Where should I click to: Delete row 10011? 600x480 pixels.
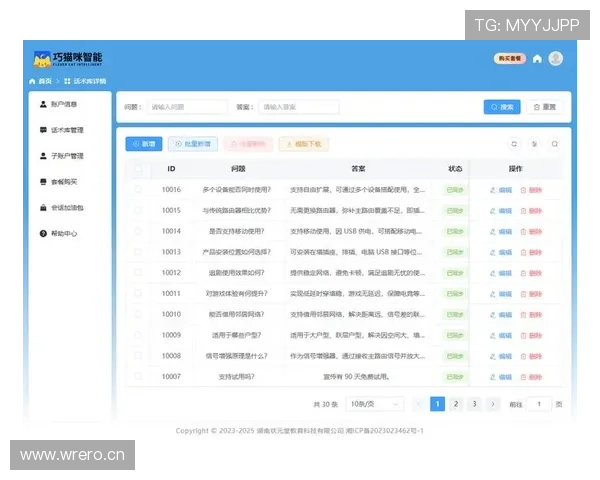pyautogui.click(x=531, y=294)
